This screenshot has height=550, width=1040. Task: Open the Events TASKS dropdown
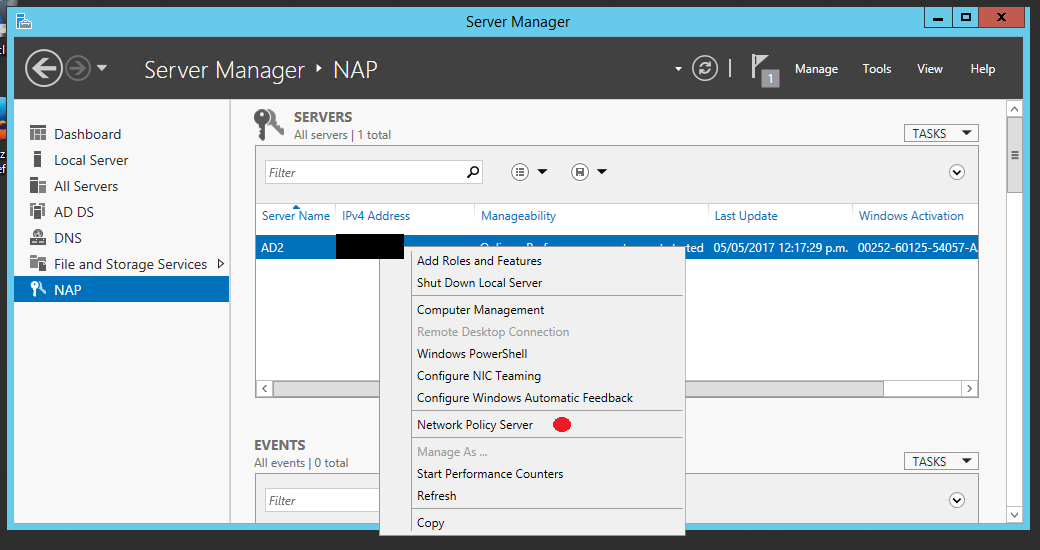[x=941, y=461]
